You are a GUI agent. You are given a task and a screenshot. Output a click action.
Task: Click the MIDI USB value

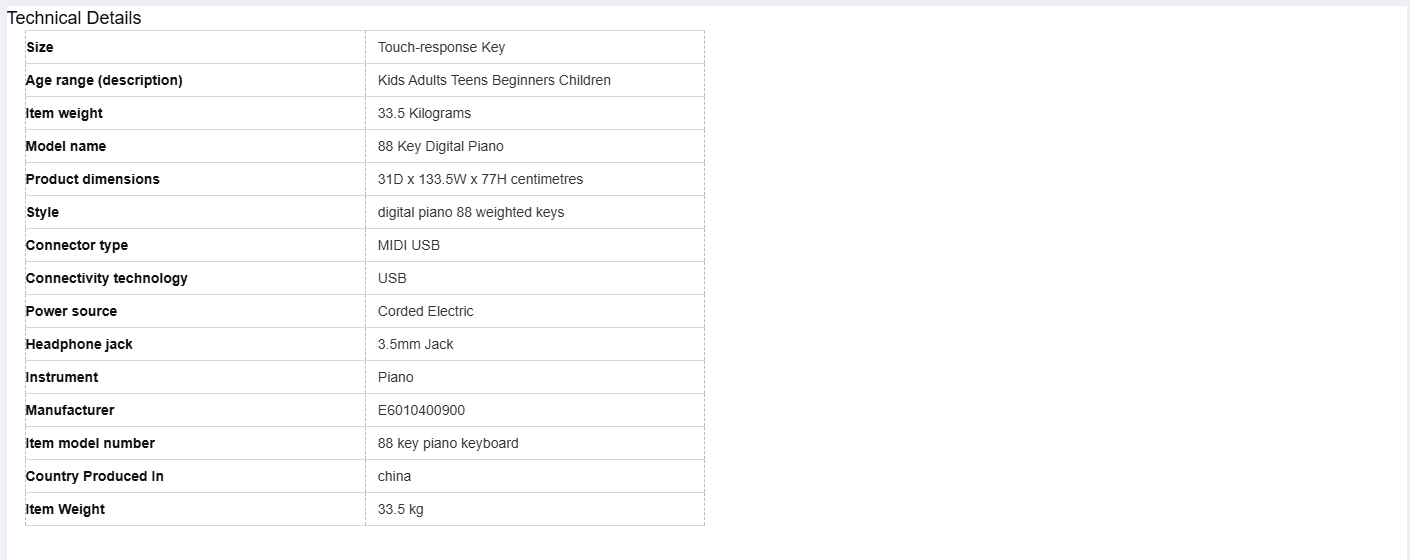pos(409,245)
